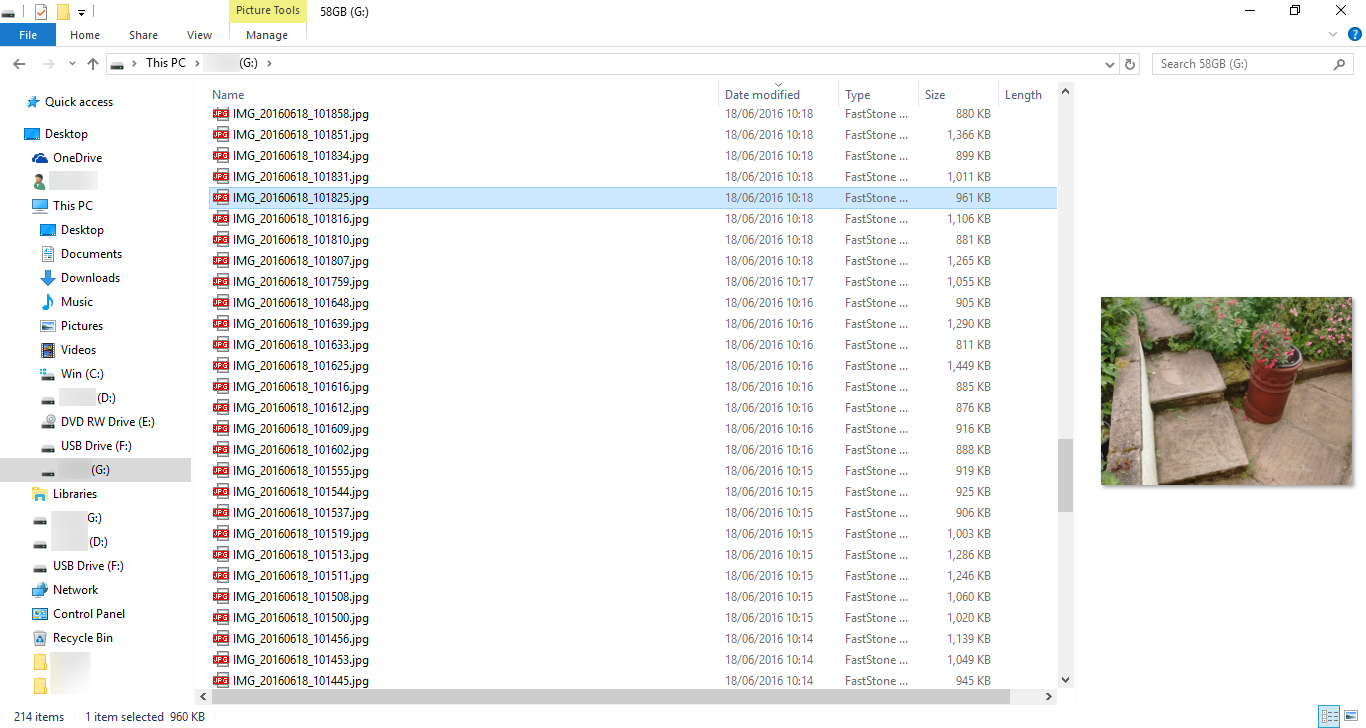1366x728 pixels.
Task: Click the Forward navigation arrow
Action: point(48,63)
